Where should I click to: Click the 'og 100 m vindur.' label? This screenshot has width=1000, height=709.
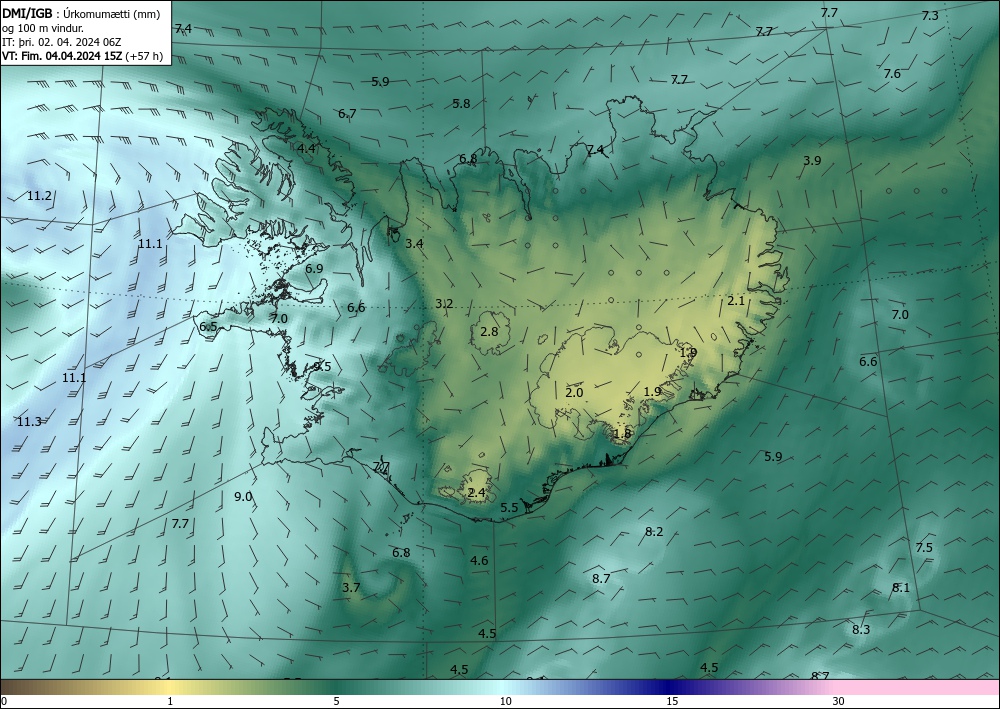point(43,28)
